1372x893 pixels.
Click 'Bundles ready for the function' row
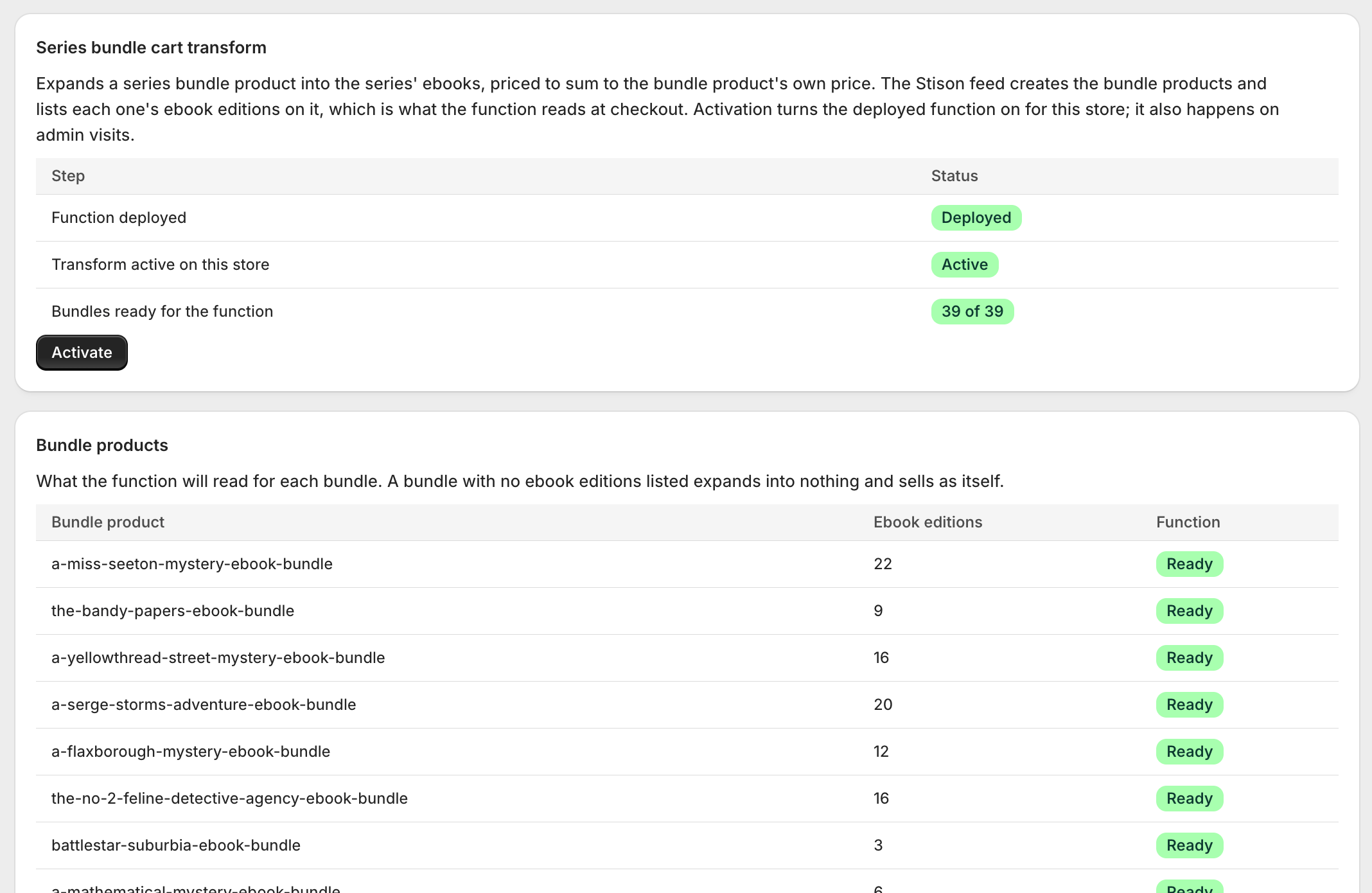point(687,312)
